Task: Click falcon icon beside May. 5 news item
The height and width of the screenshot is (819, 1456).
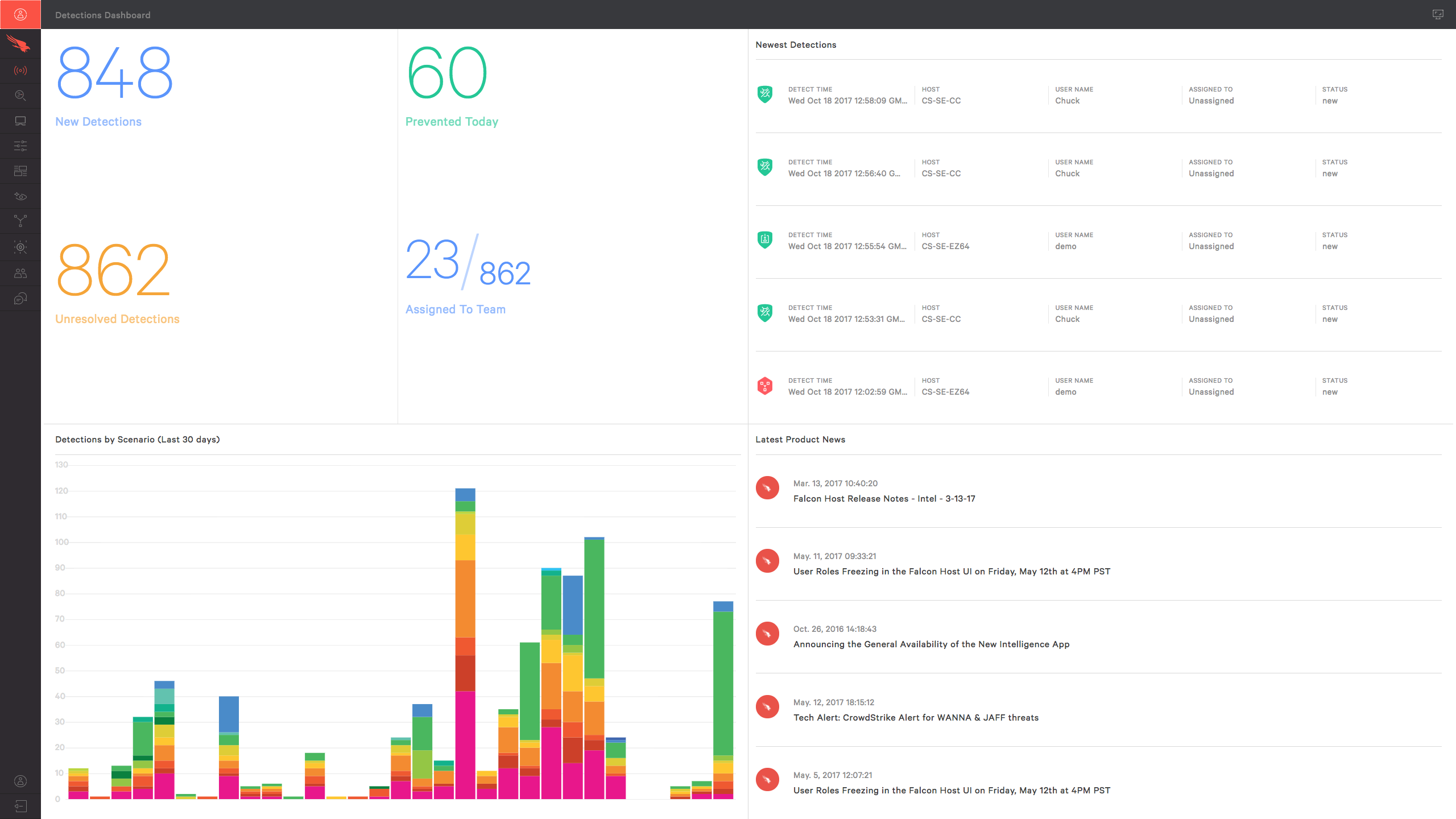Action: (x=767, y=780)
